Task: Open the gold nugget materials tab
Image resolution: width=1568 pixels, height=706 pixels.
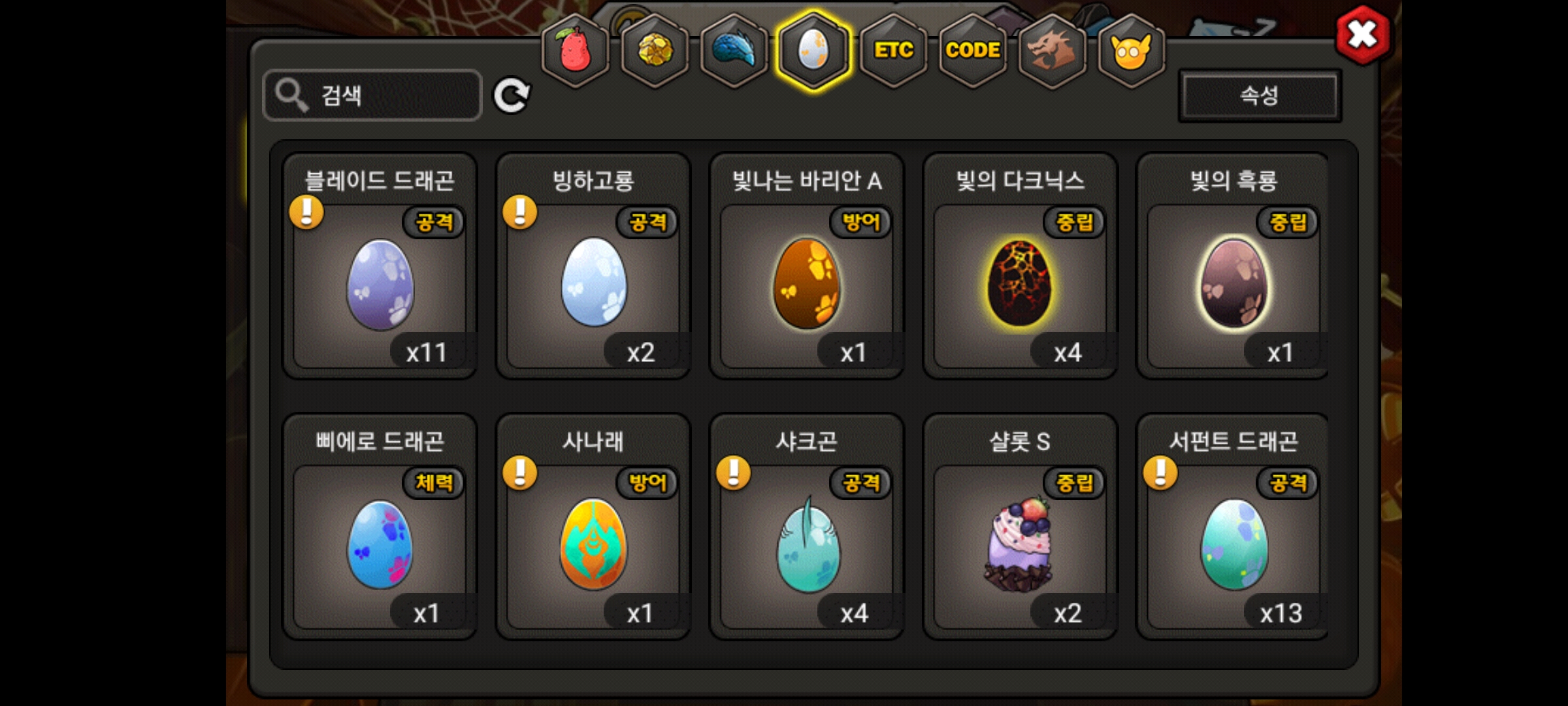Action: (655, 50)
